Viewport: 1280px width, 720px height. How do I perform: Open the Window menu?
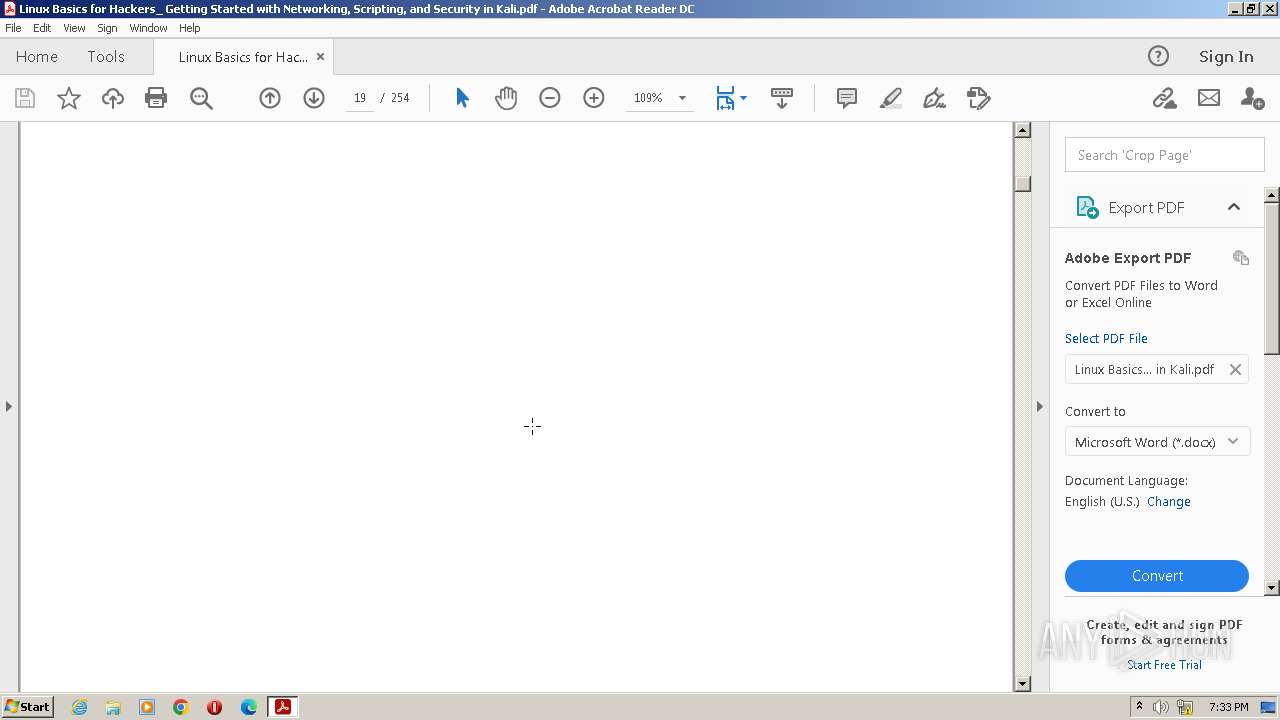[148, 28]
